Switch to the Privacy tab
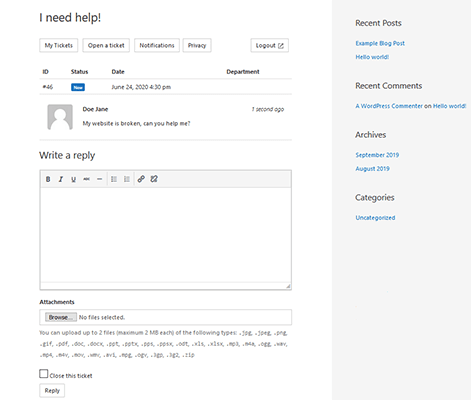This screenshot has width=471, height=400. [x=197, y=45]
